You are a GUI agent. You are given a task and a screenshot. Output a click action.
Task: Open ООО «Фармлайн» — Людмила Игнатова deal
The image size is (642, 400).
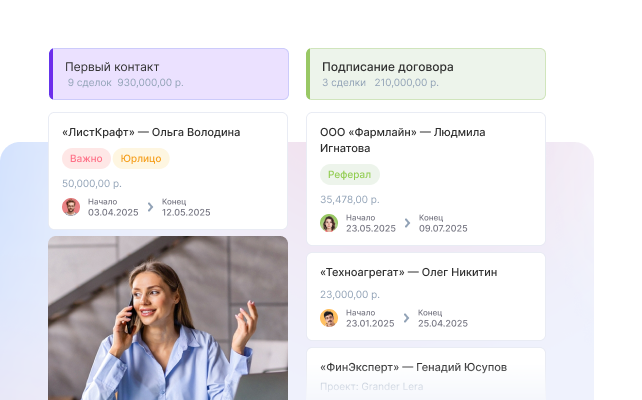click(x=426, y=179)
